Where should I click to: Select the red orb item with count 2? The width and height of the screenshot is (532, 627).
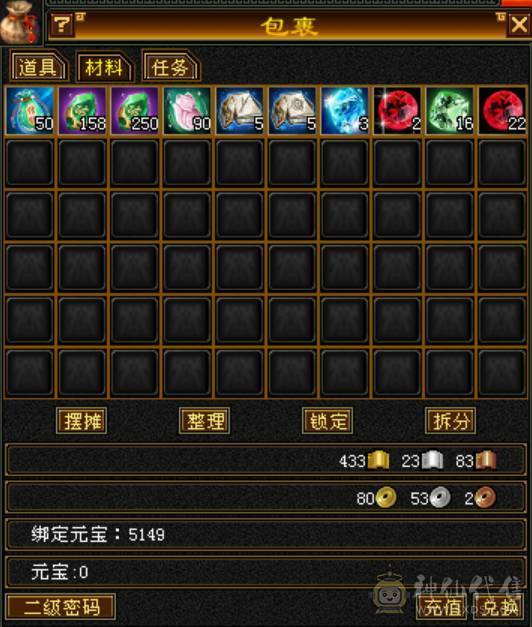click(397, 111)
